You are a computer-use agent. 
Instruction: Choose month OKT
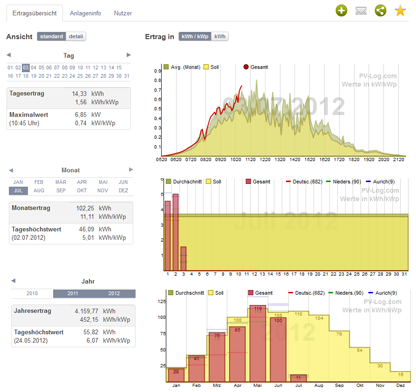pyautogui.click(x=82, y=191)
